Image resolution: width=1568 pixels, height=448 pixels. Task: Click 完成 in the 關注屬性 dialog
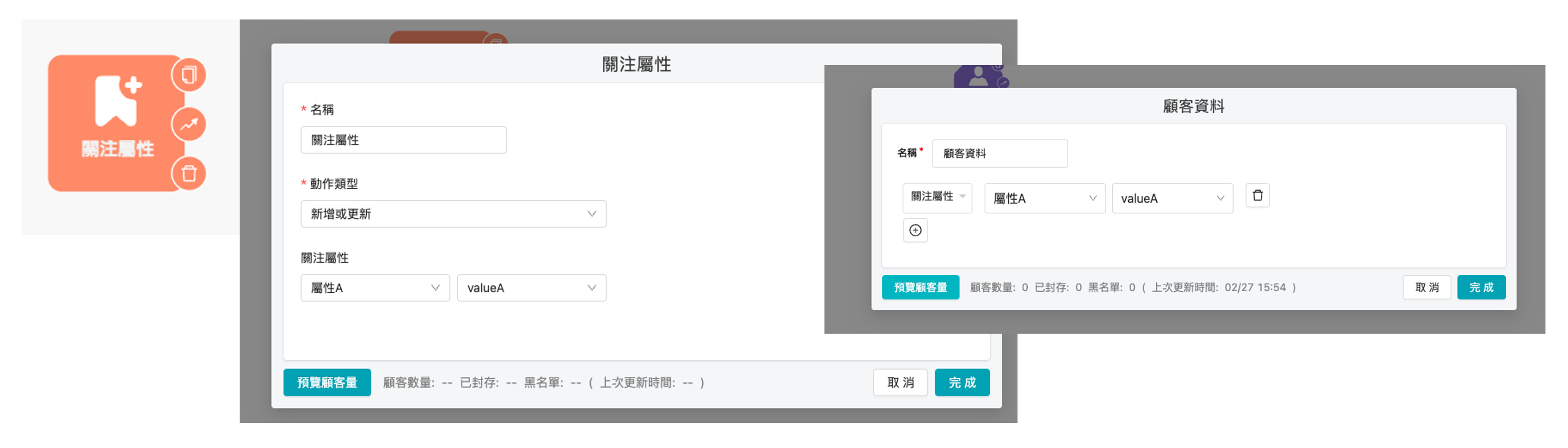pyautogui.click(x=962, y=383)
